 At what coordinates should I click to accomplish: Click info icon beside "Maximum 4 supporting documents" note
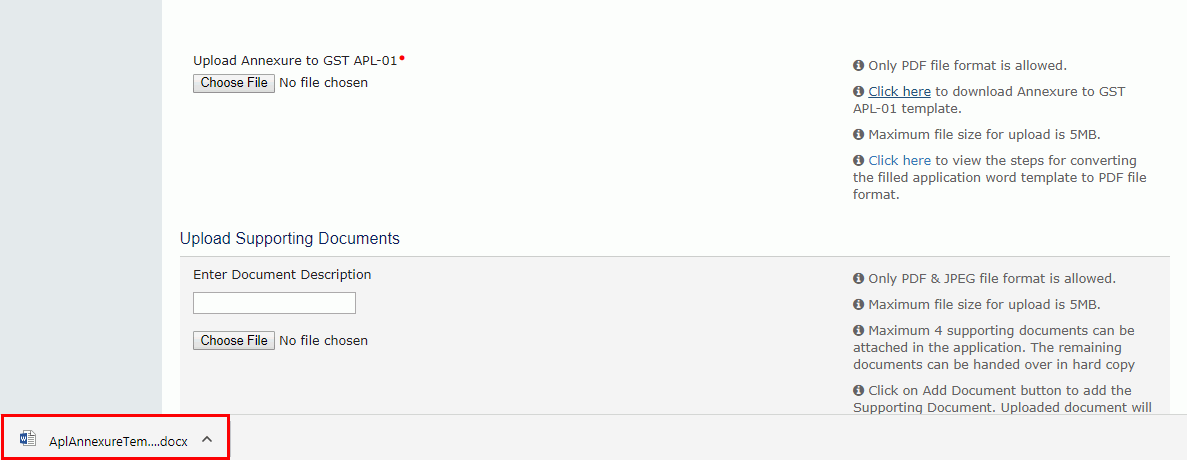click(858, 331)
